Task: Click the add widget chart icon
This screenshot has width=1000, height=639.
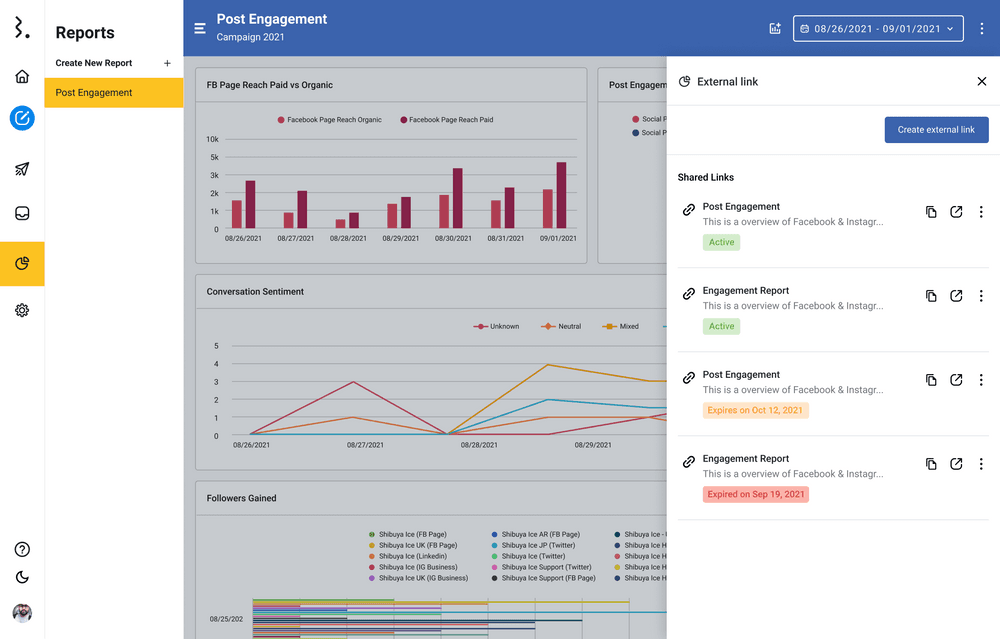Action: (x=775, y=29)
